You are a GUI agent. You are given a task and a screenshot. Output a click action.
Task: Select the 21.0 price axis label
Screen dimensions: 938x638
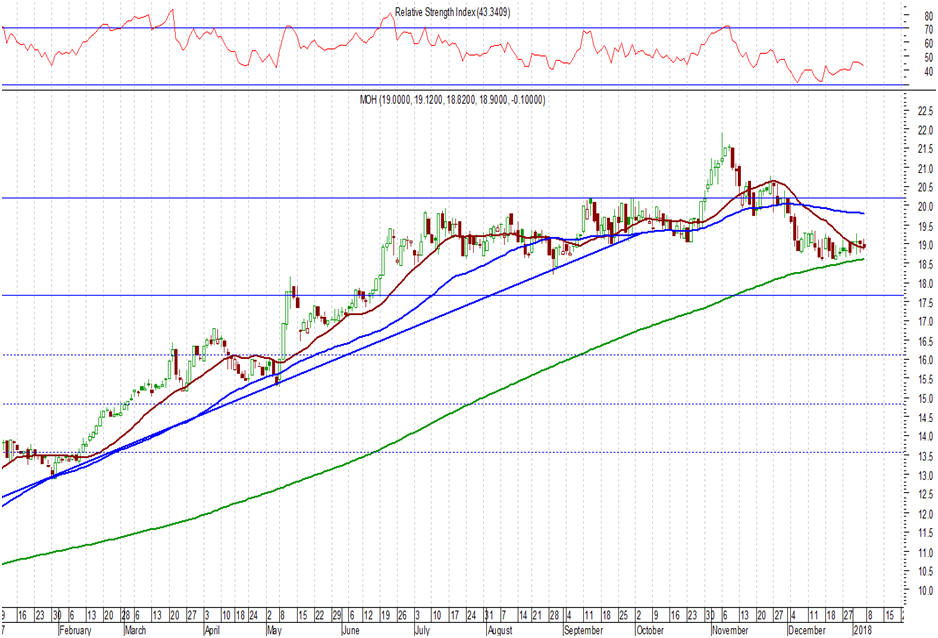coord(925,169)
